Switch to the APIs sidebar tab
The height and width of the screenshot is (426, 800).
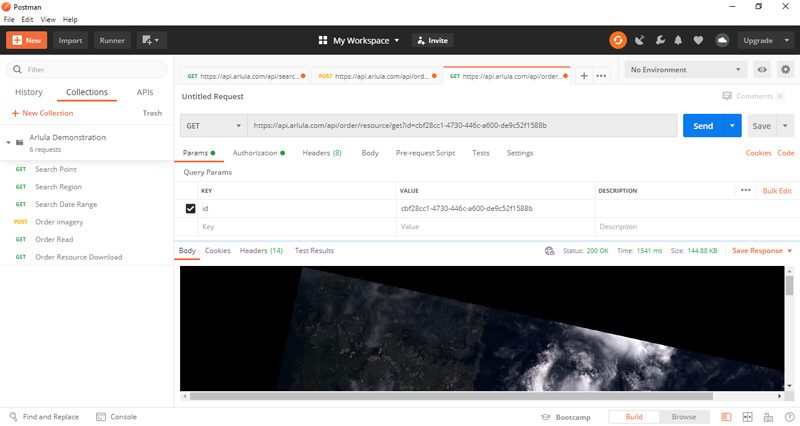145,92
